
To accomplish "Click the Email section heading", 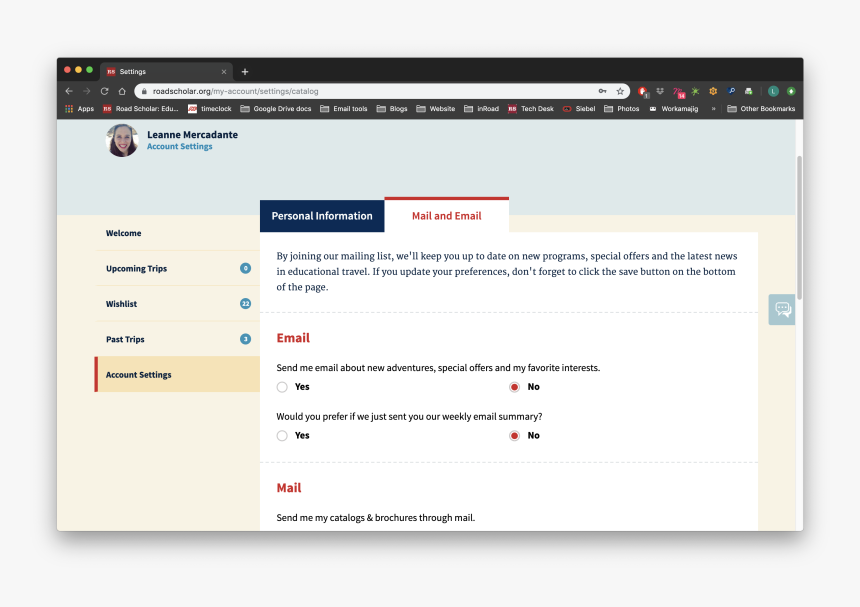I will point(293,338).
